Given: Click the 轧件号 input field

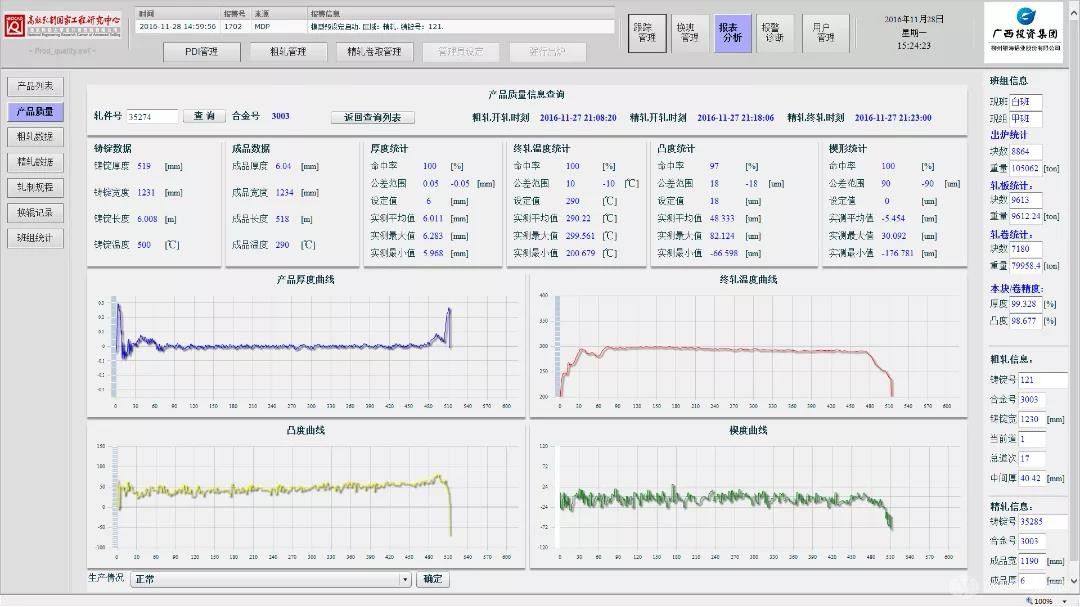Looking at the screenshot, I should click(152, 116).
